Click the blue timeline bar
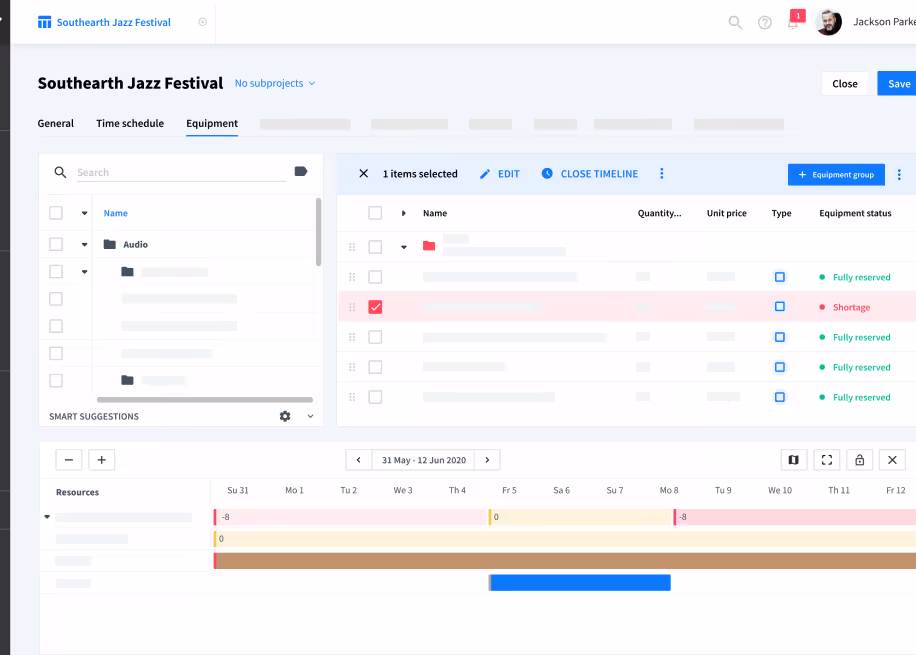 pos(580,583)
